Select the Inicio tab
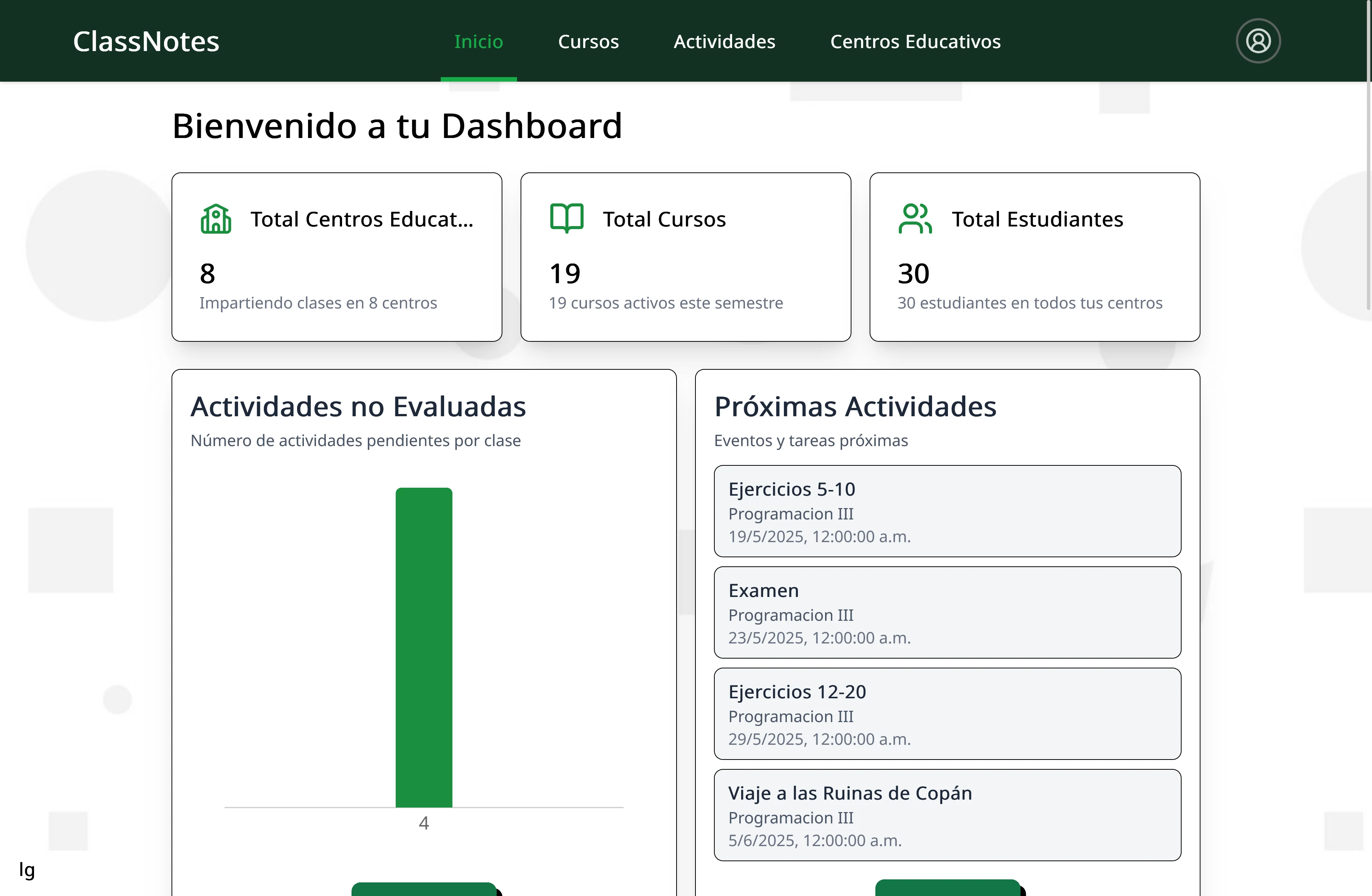 [478, 41]
